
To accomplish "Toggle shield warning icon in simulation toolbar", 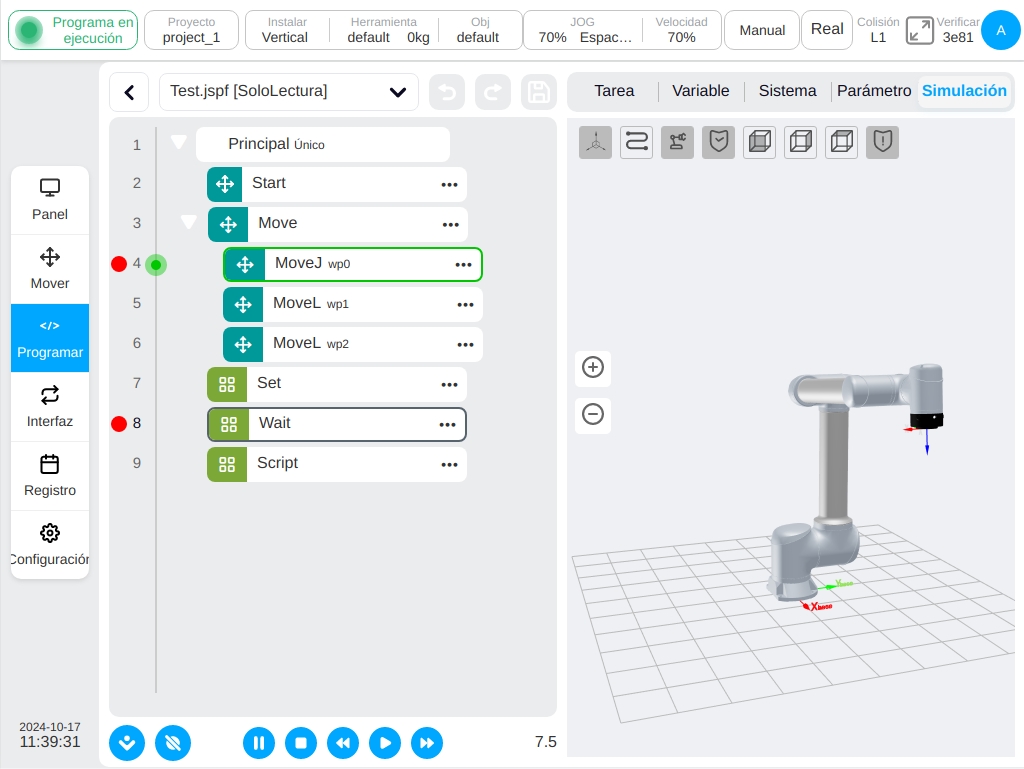I will (x=882, y=142).
